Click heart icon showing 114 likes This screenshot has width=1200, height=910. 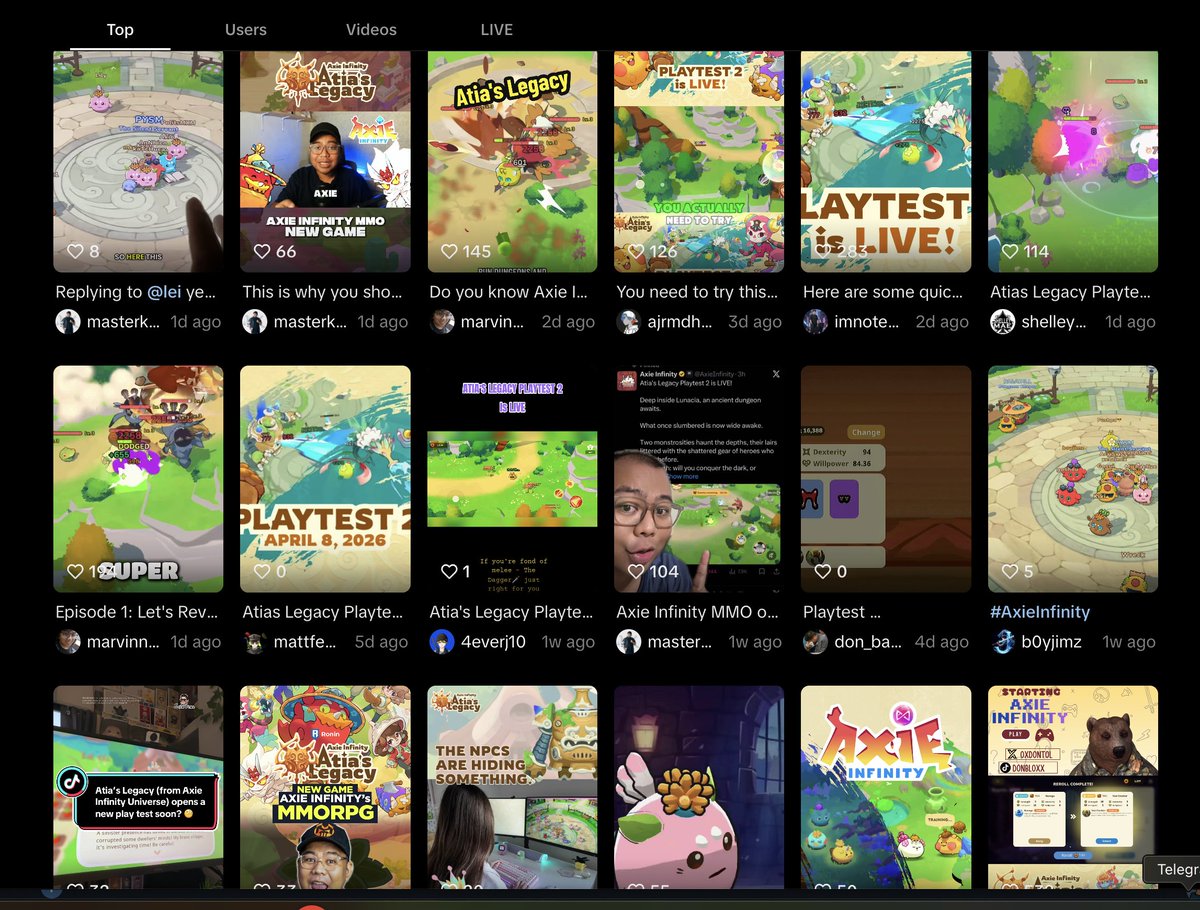click(1010, 251)
